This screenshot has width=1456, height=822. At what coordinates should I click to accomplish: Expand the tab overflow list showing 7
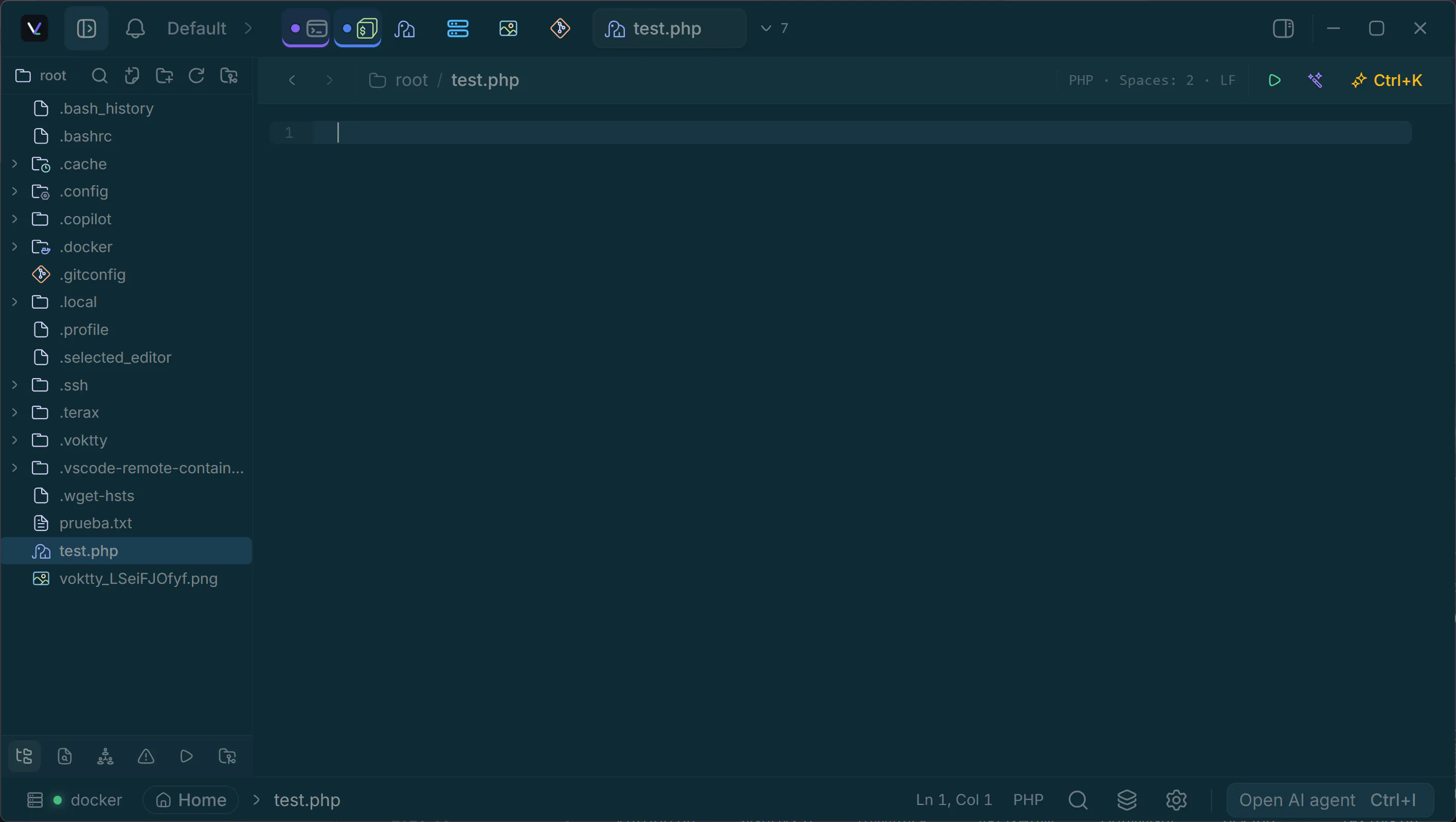(x=775, y=28)
